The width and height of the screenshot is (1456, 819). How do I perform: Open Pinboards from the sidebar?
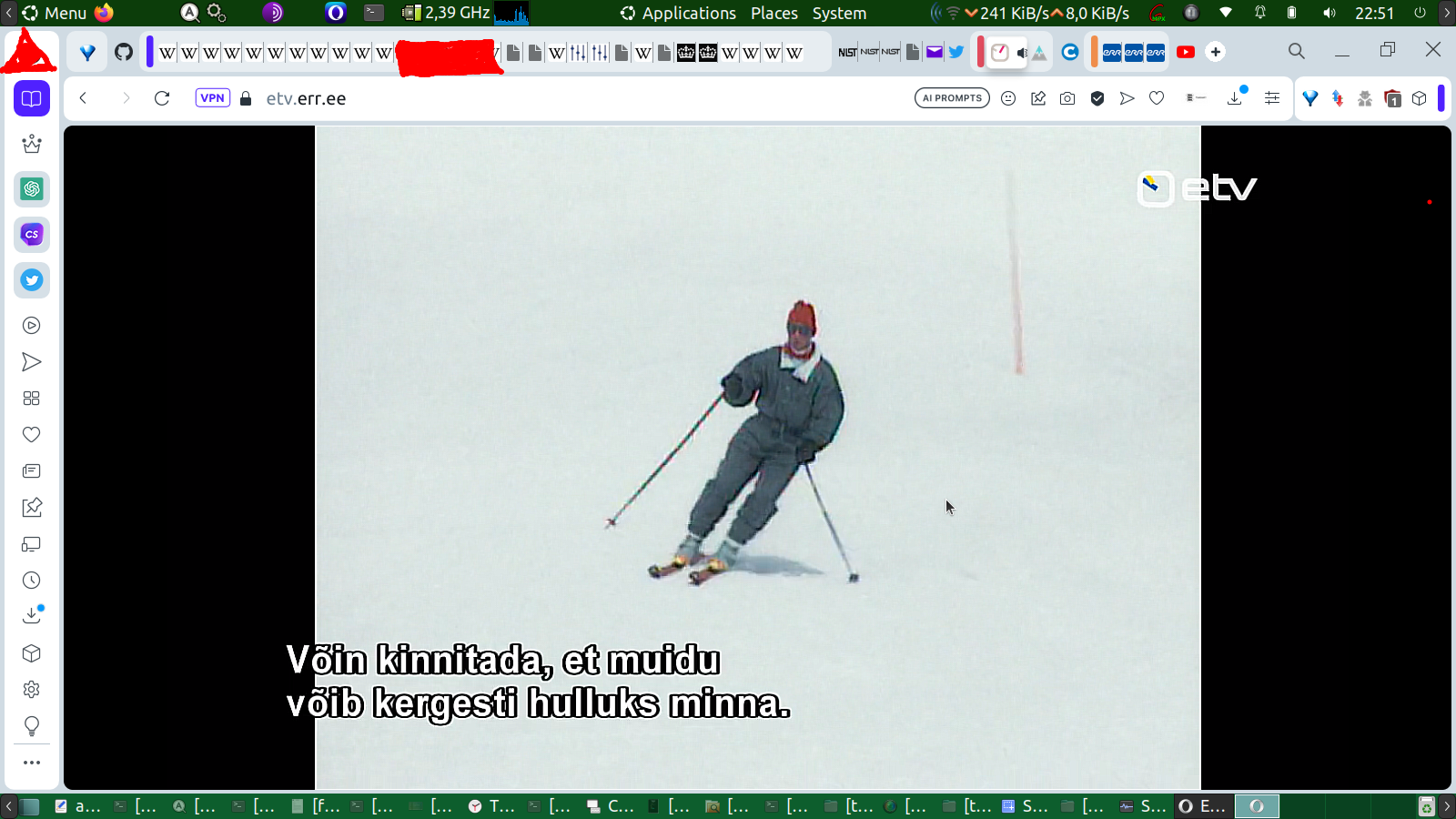(x=32, y=508)
